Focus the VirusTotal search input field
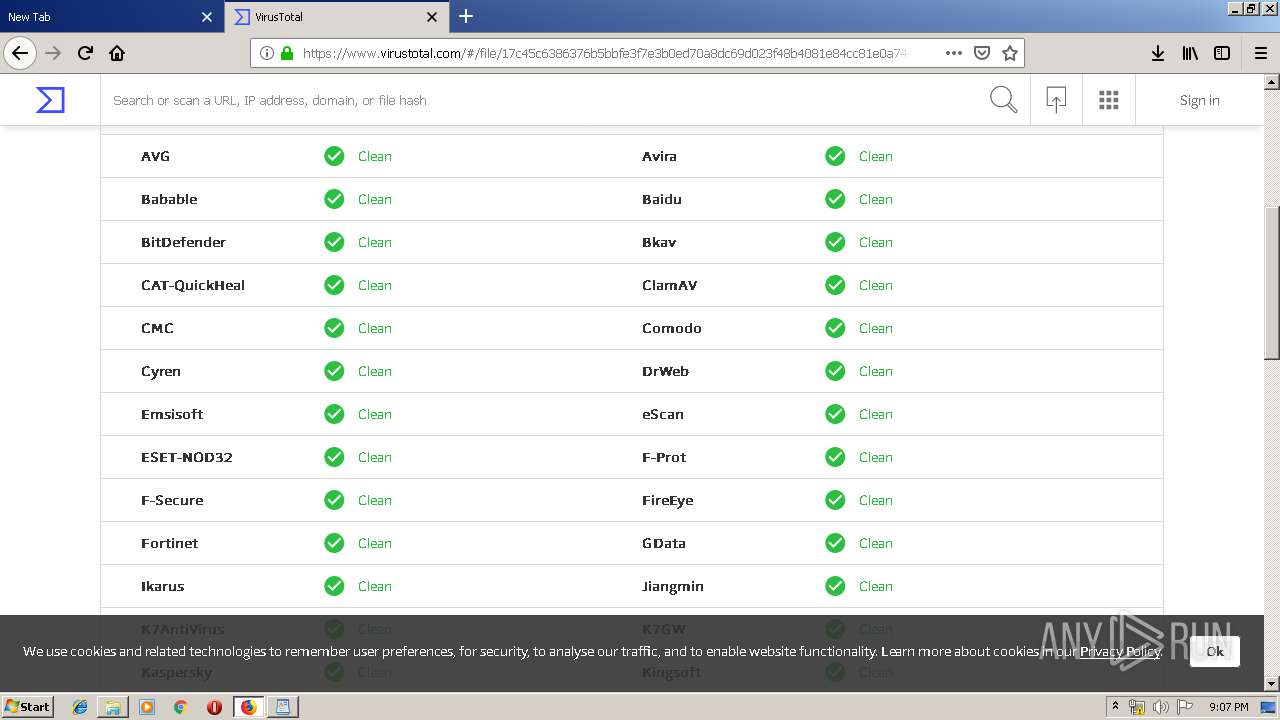1280x720 pixels. coord(545,100)
